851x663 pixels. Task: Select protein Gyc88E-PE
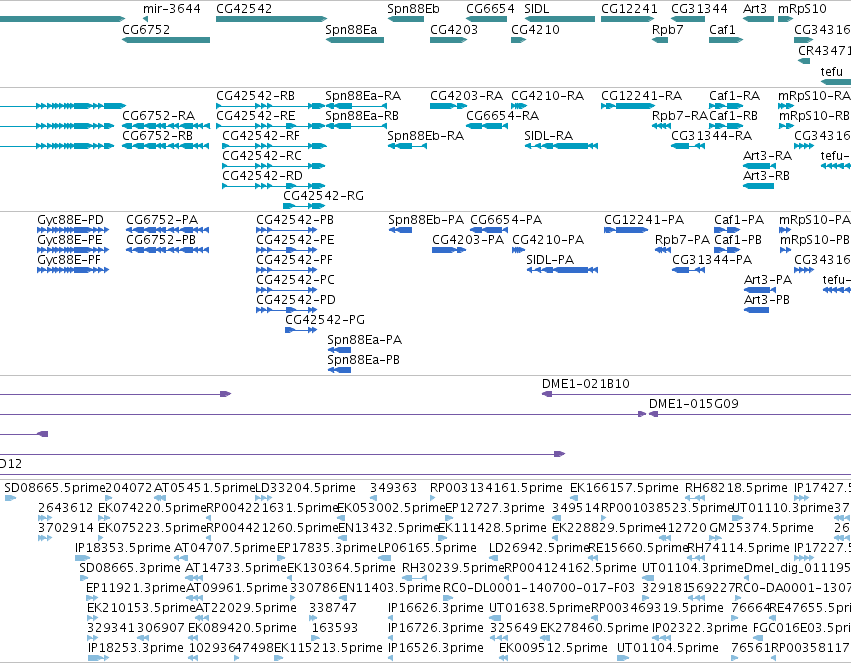(73, 250)
